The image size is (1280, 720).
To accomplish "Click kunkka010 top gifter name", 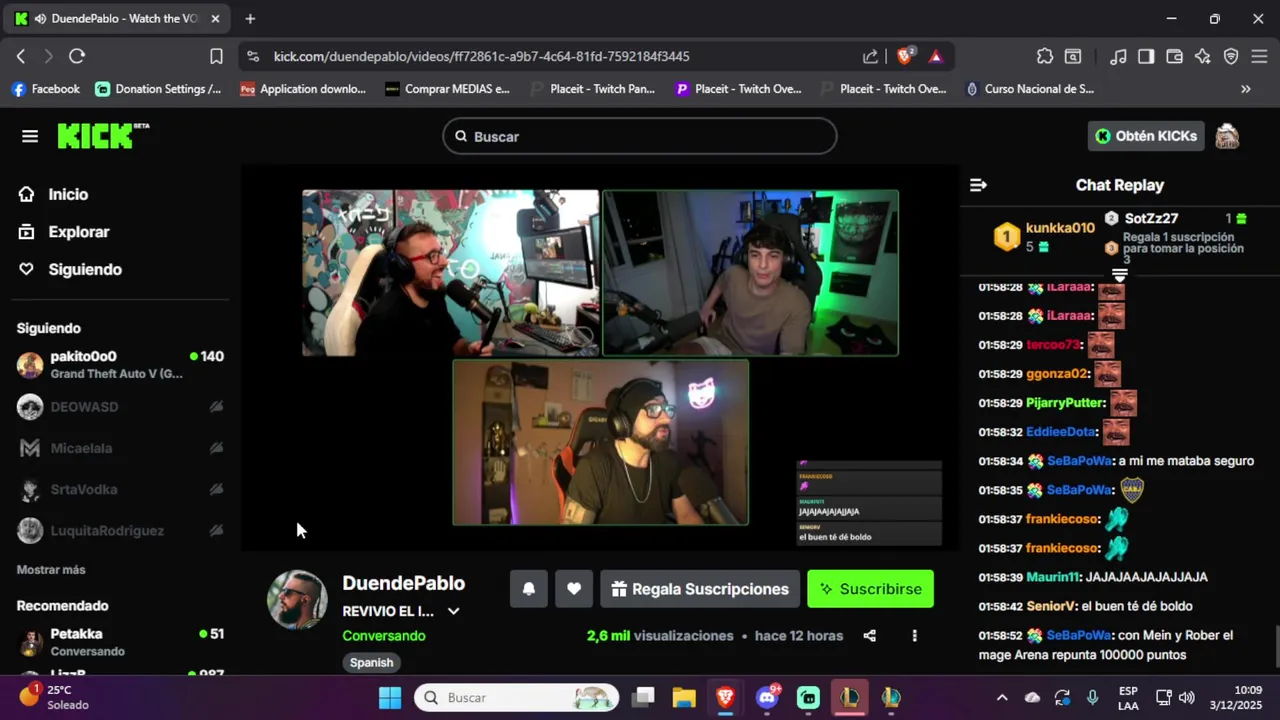I will (1060, 228).
